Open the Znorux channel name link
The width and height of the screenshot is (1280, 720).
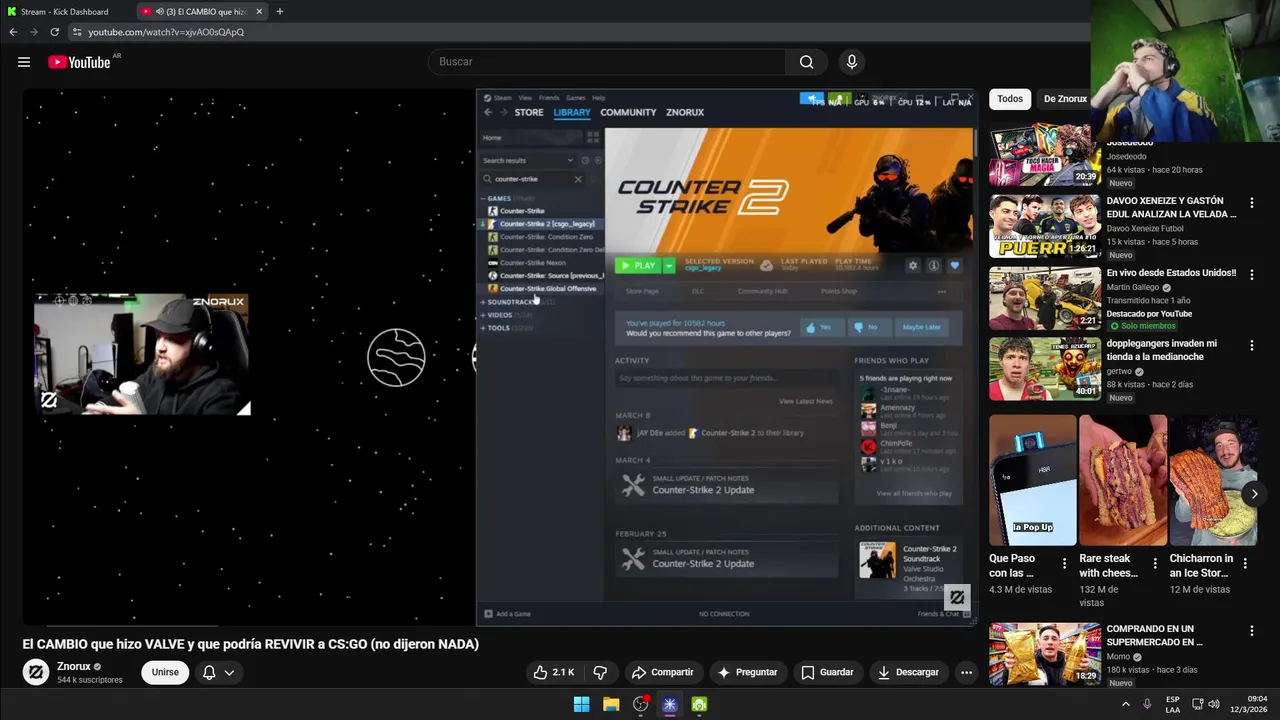[x=74, y=666]
